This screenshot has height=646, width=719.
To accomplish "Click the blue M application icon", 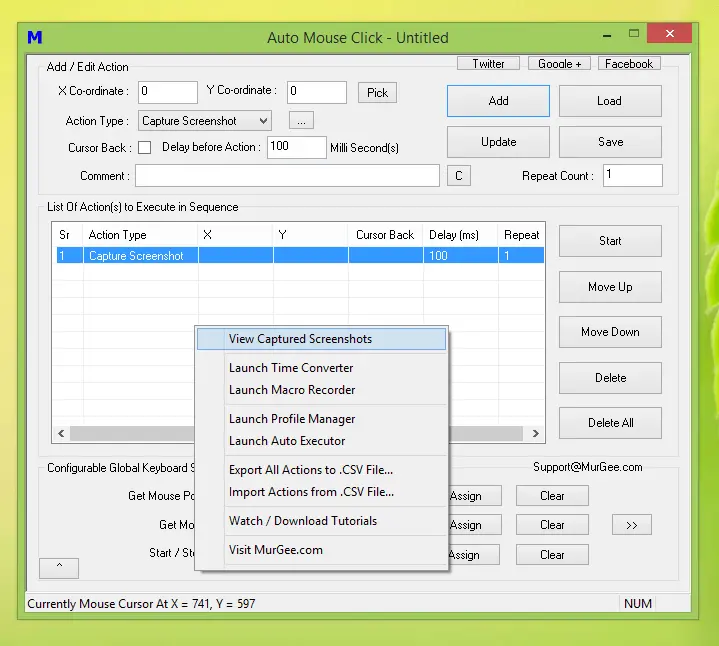I will [35, 38].
